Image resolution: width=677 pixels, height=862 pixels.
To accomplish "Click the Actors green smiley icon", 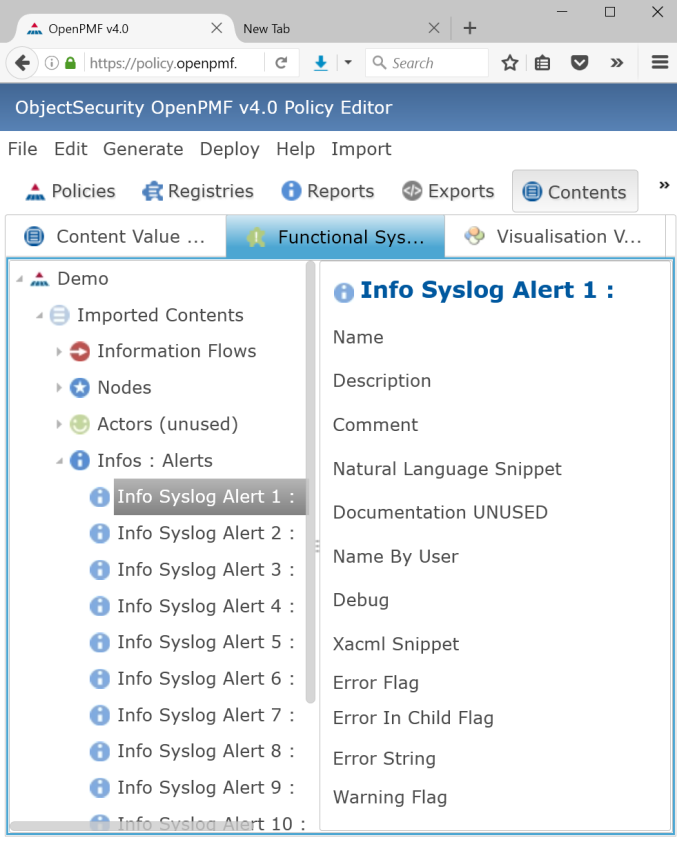I will (80, 424).
